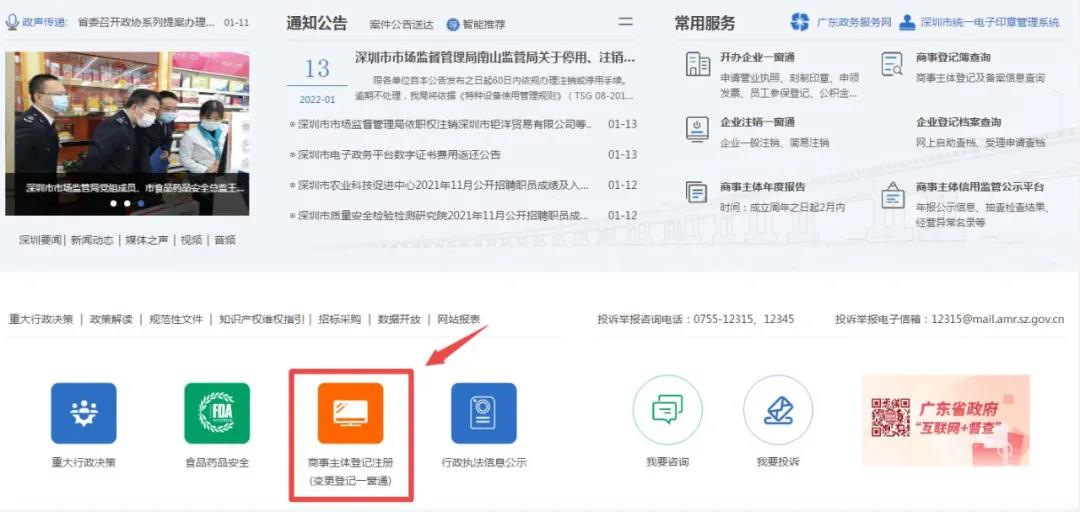This screenshot has height=512, width=1080.
Task: Open 开办企业一窗通 service icon
Action: [x=698, y=65]
